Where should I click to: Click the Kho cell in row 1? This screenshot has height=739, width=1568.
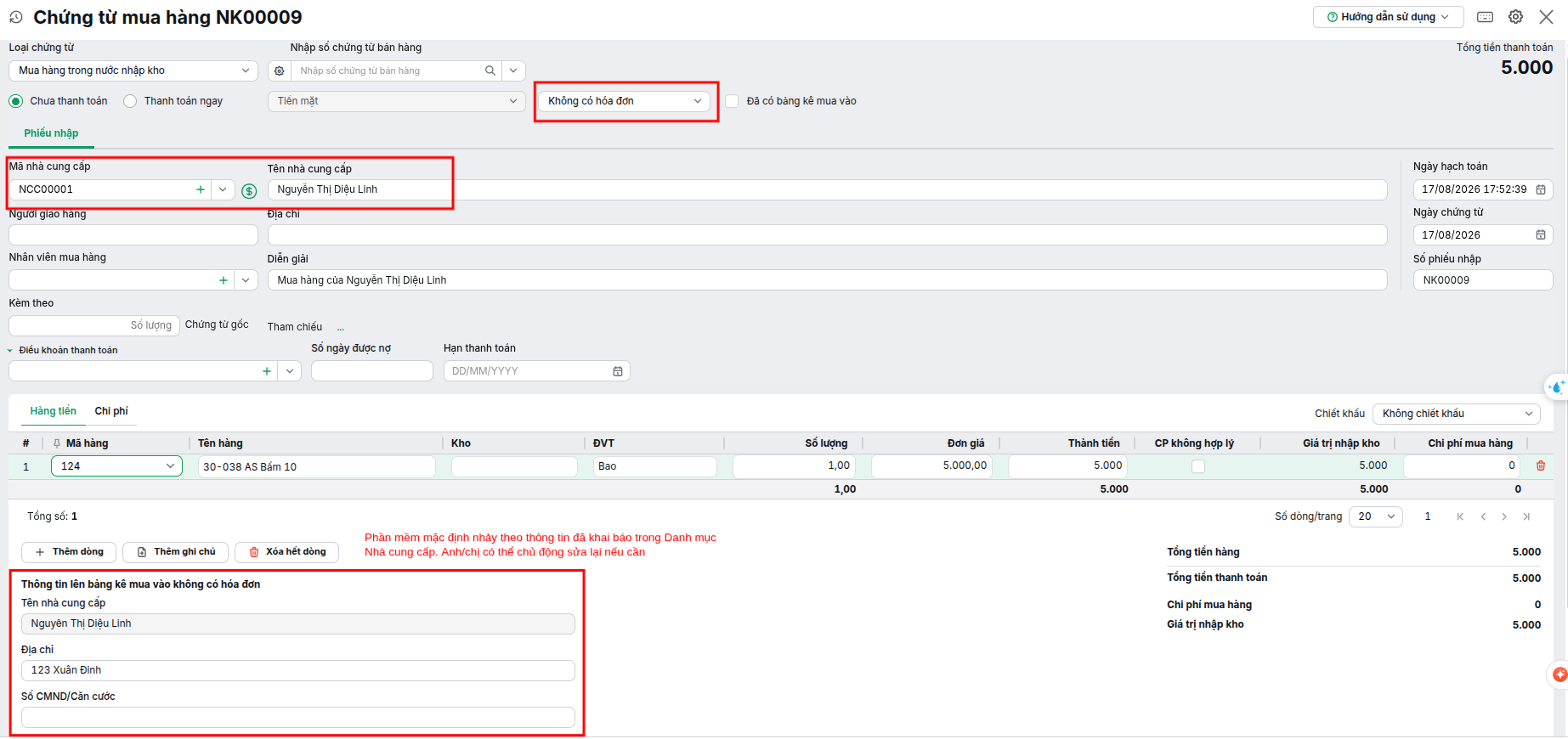(514, 466)
